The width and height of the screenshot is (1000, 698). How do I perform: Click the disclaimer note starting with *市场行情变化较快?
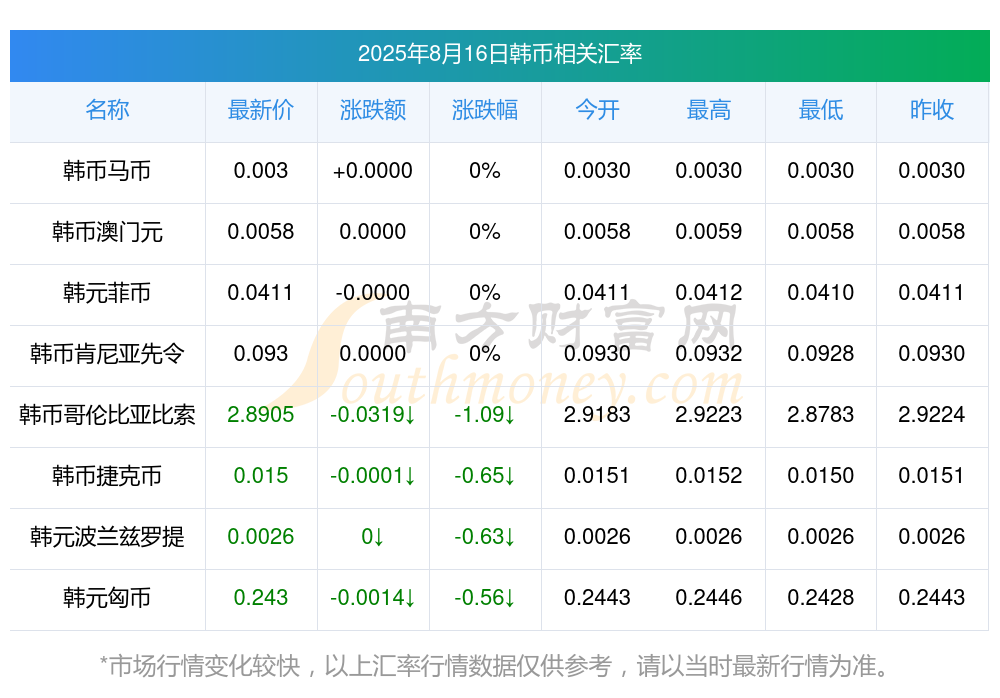494,666
